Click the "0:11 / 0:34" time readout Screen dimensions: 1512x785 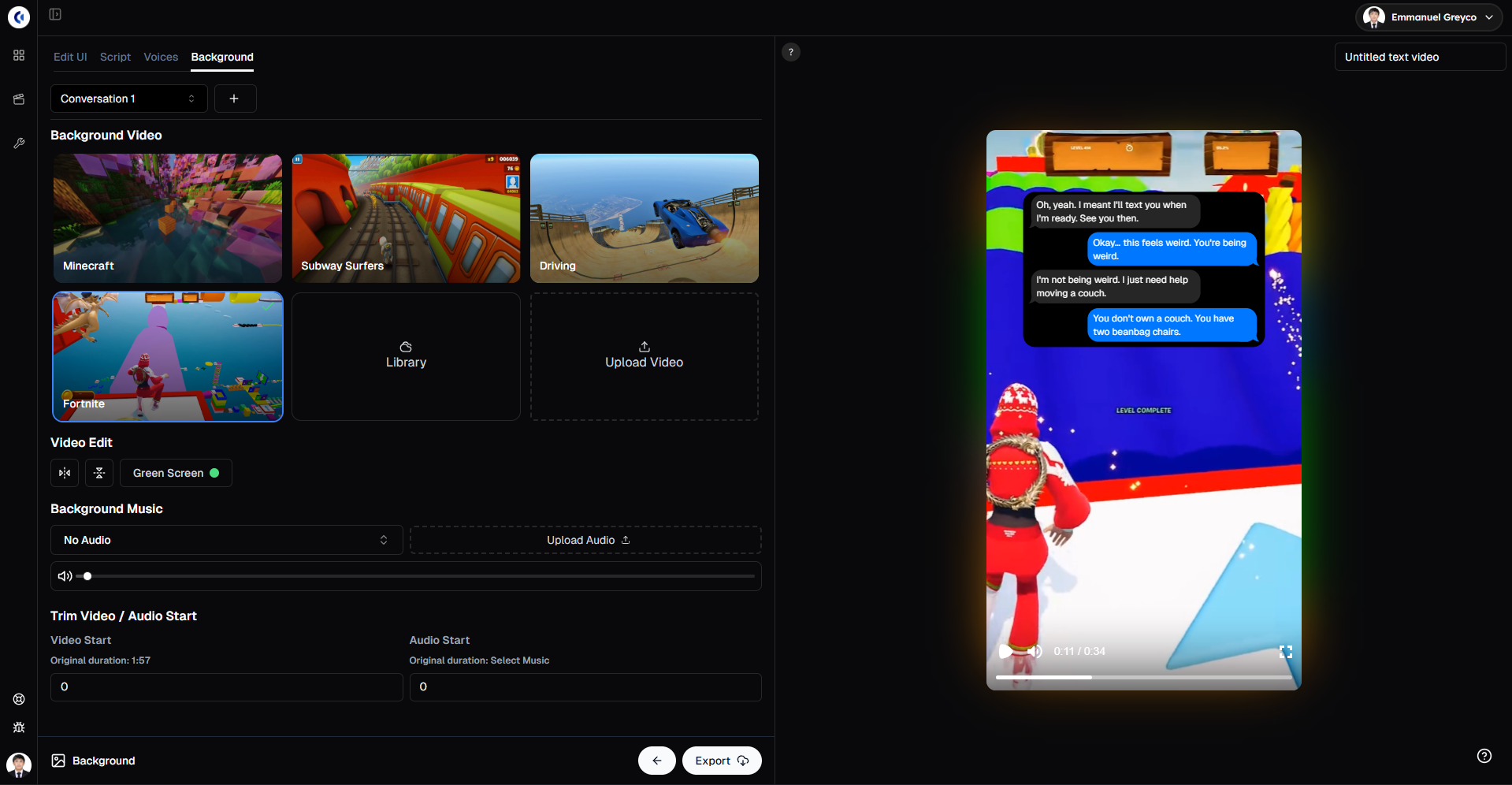[x=1079, y=651]
